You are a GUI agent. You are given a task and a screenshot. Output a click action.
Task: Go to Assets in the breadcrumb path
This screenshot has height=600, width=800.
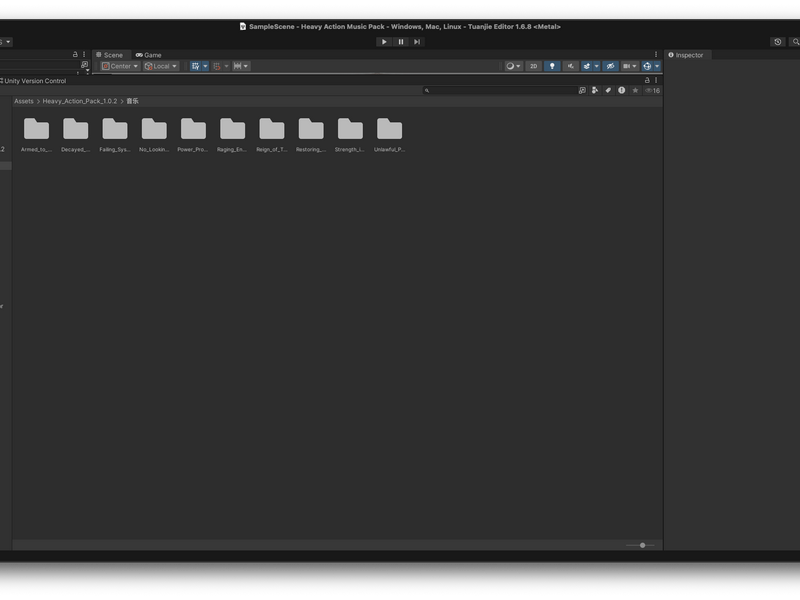point(23,101)
